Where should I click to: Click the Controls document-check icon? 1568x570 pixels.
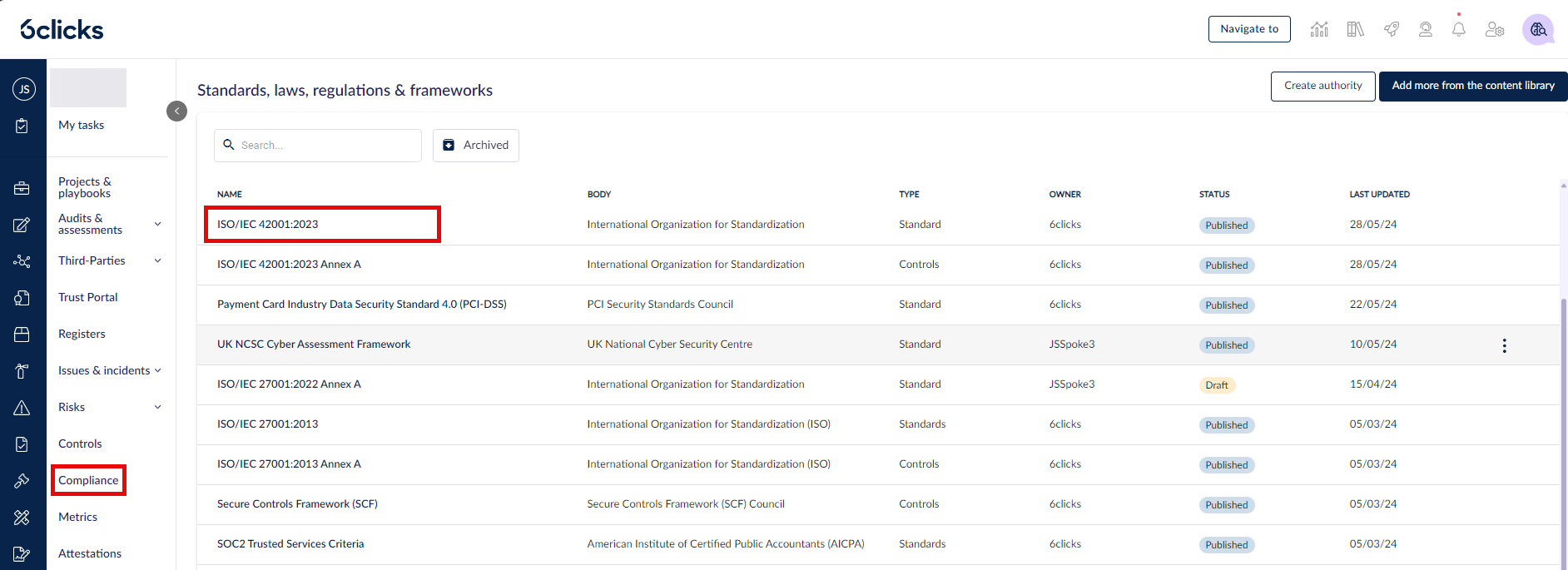[22, 444]
